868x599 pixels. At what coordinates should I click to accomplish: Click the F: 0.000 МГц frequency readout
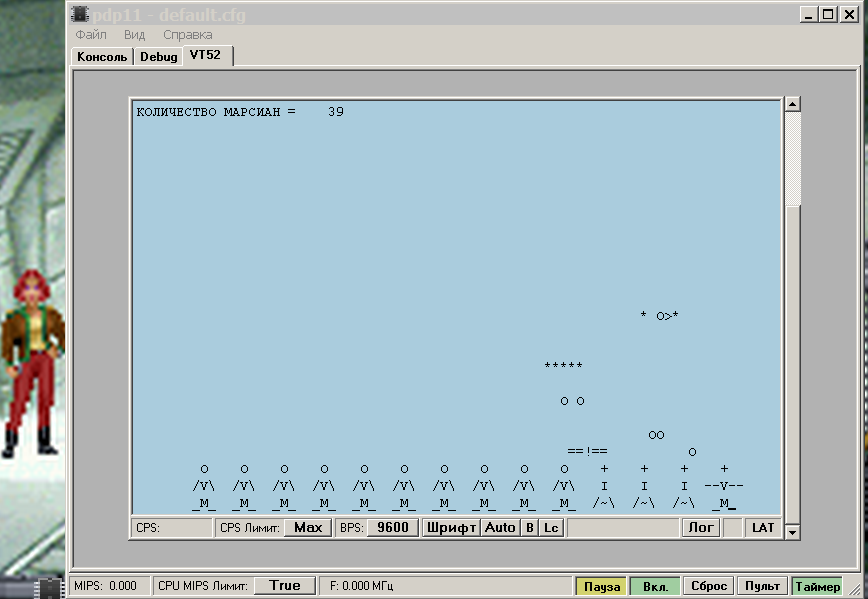click(x=361, y=586)
